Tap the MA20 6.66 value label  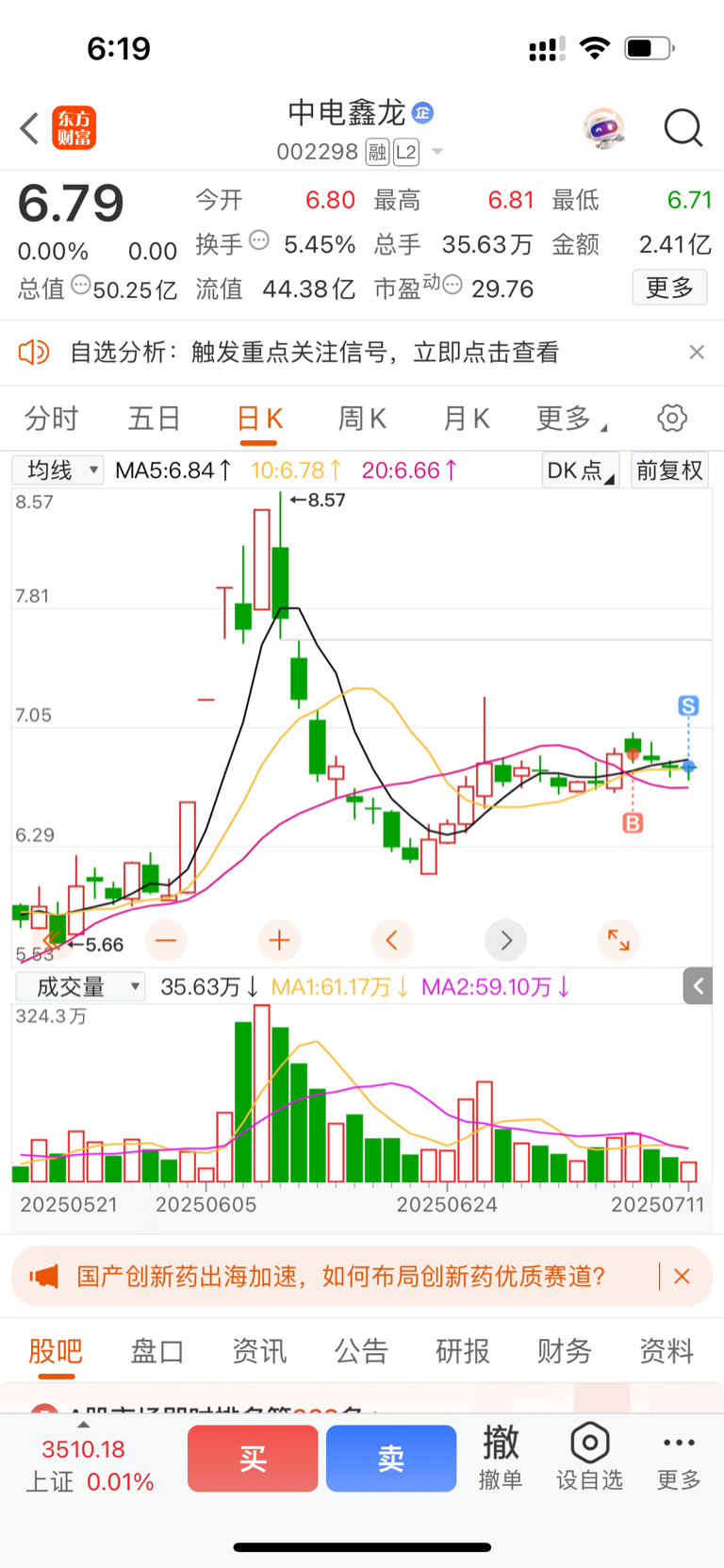(410, 470)
